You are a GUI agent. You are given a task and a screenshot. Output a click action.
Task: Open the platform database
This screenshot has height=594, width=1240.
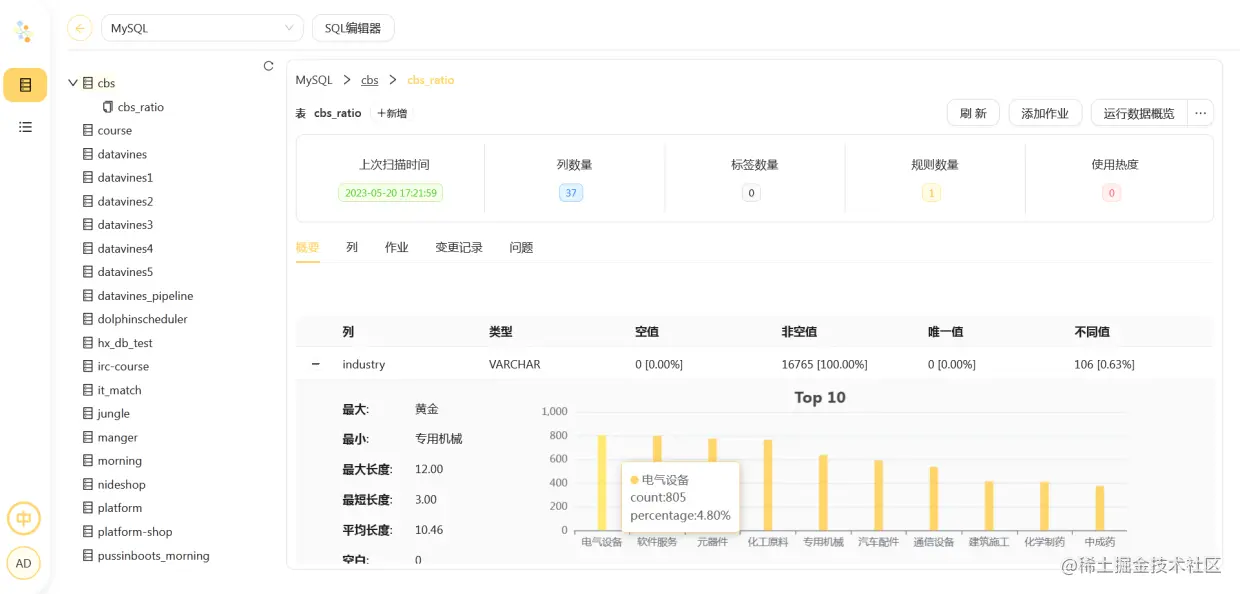(x=120, y=508)
